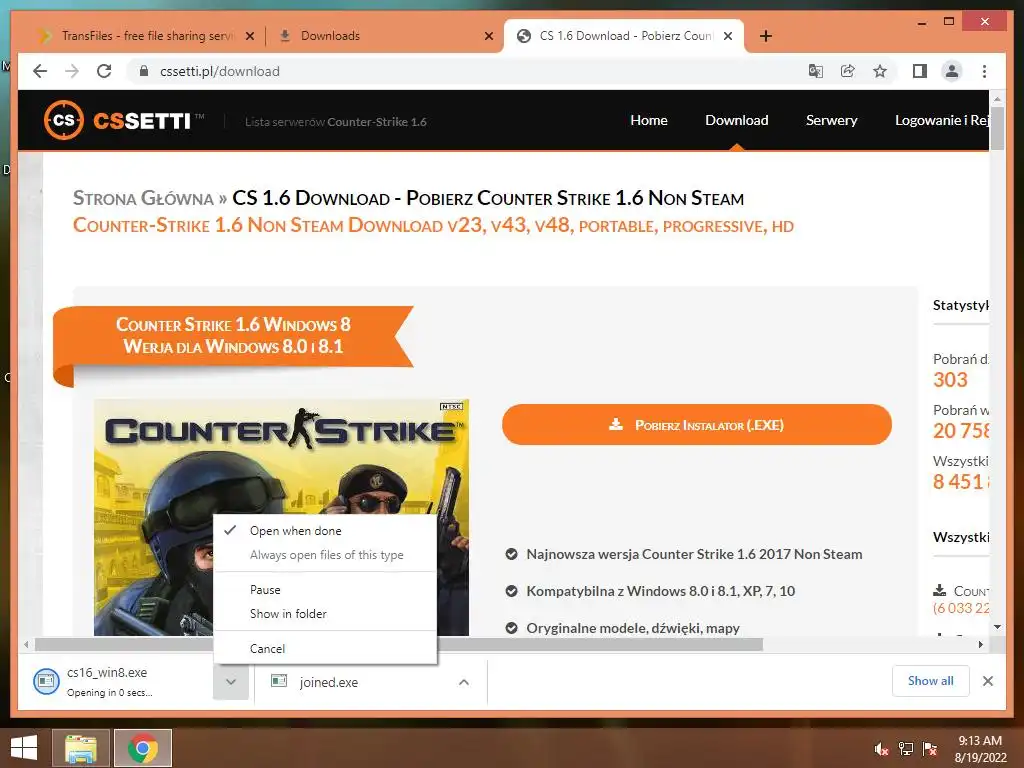Viewport: 1024px width, 768px height.
Task: Click joined.exe file icon in downloads bar
Action: 279,681
